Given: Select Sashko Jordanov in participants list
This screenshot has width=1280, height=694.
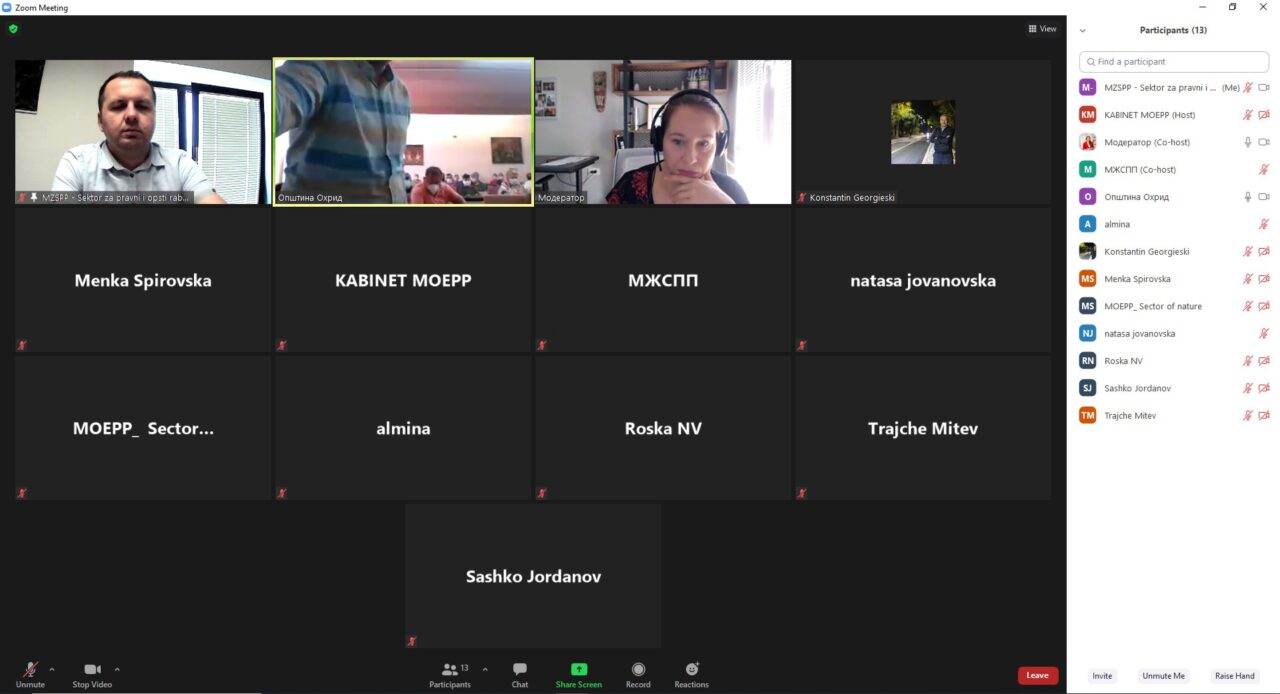Looking at the screenshot, I should click(x=1137, y=388).
